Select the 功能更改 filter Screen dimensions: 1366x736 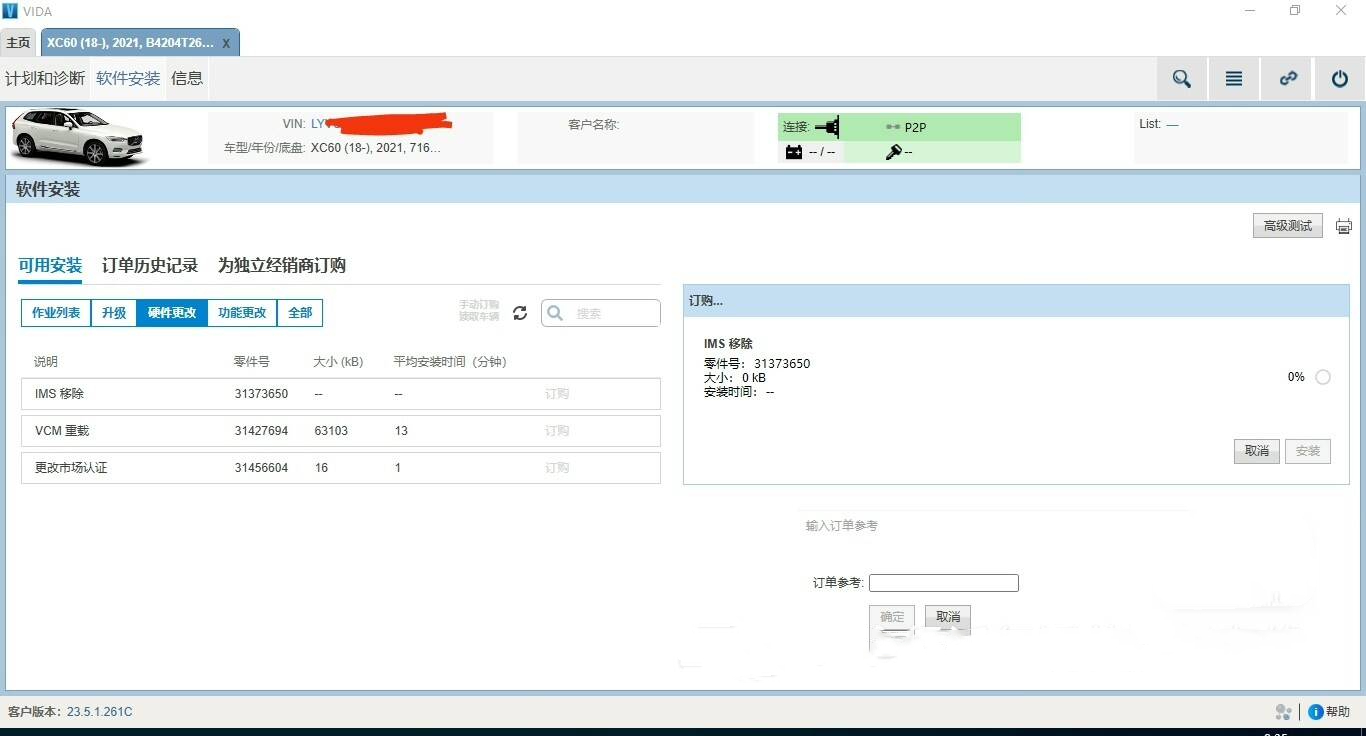coord(242,313)
